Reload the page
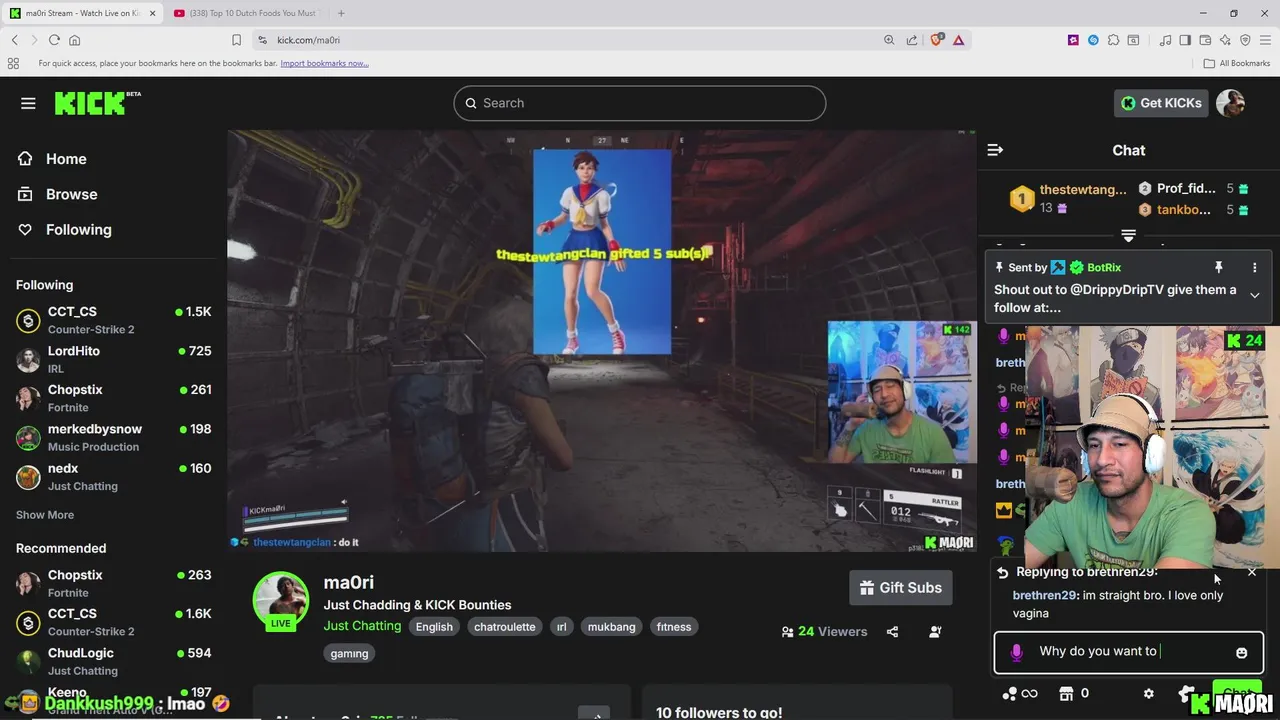 (54, 40)
